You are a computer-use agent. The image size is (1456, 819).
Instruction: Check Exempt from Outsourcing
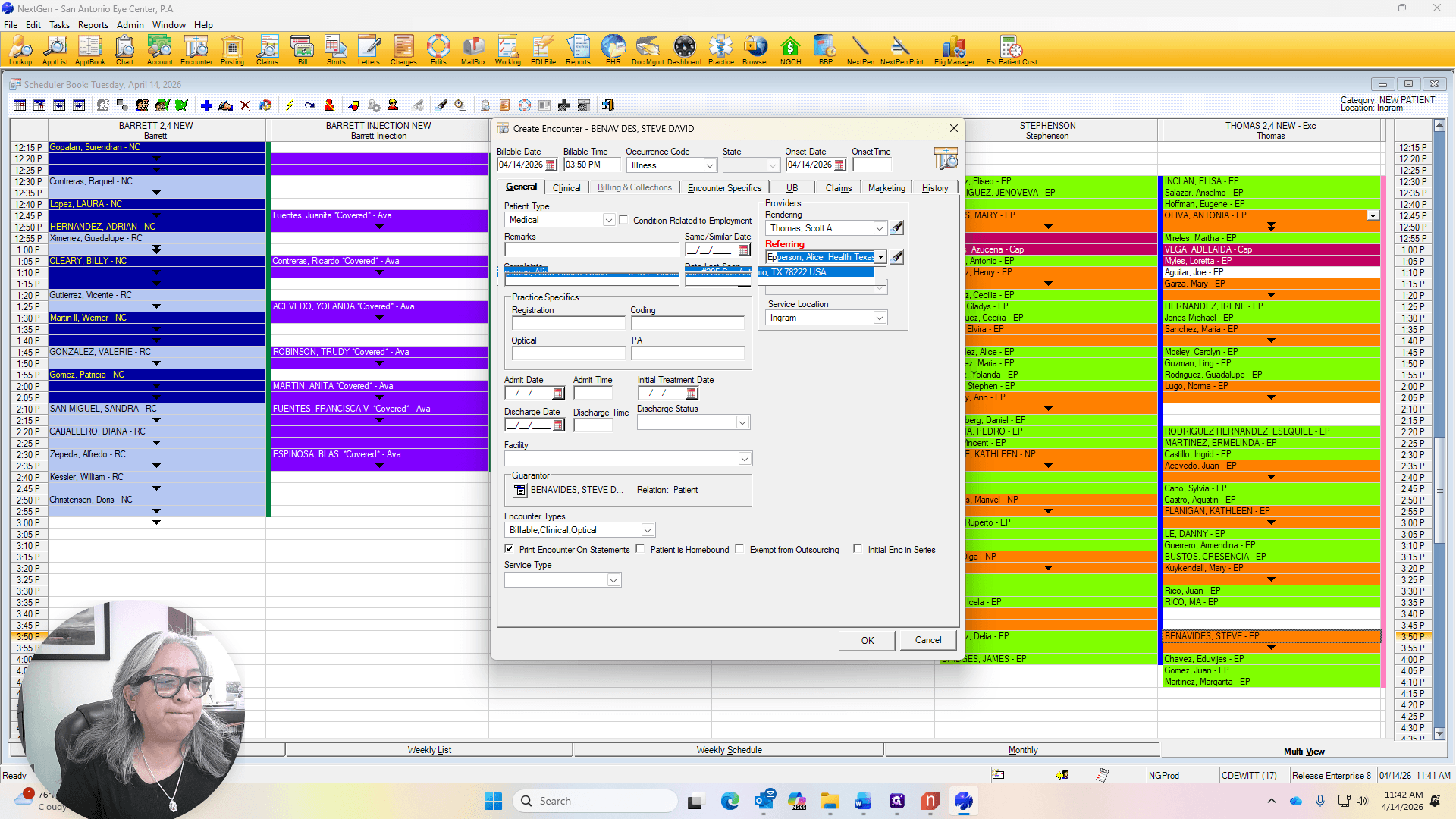(739, 549)
